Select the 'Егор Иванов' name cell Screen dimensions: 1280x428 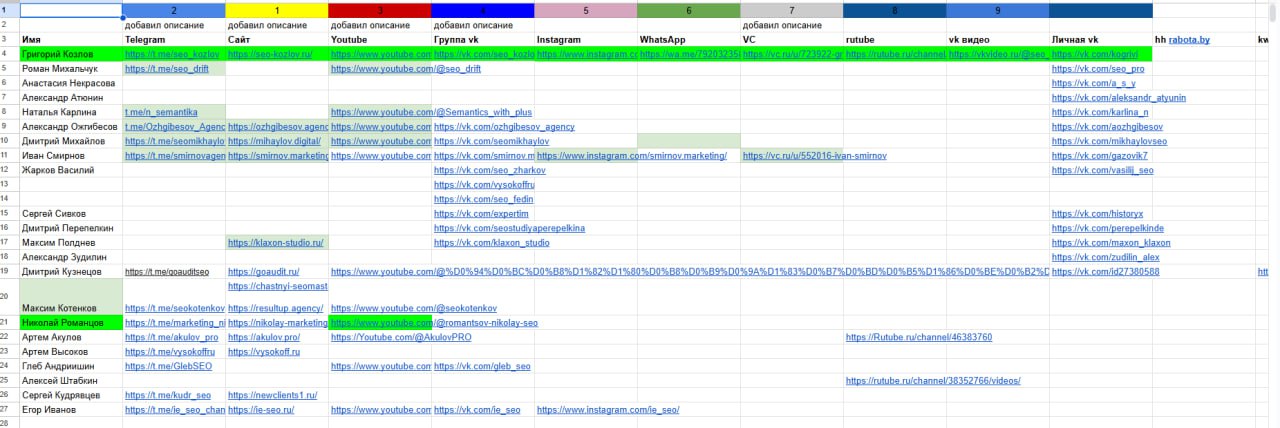click(x=71, y=409)
